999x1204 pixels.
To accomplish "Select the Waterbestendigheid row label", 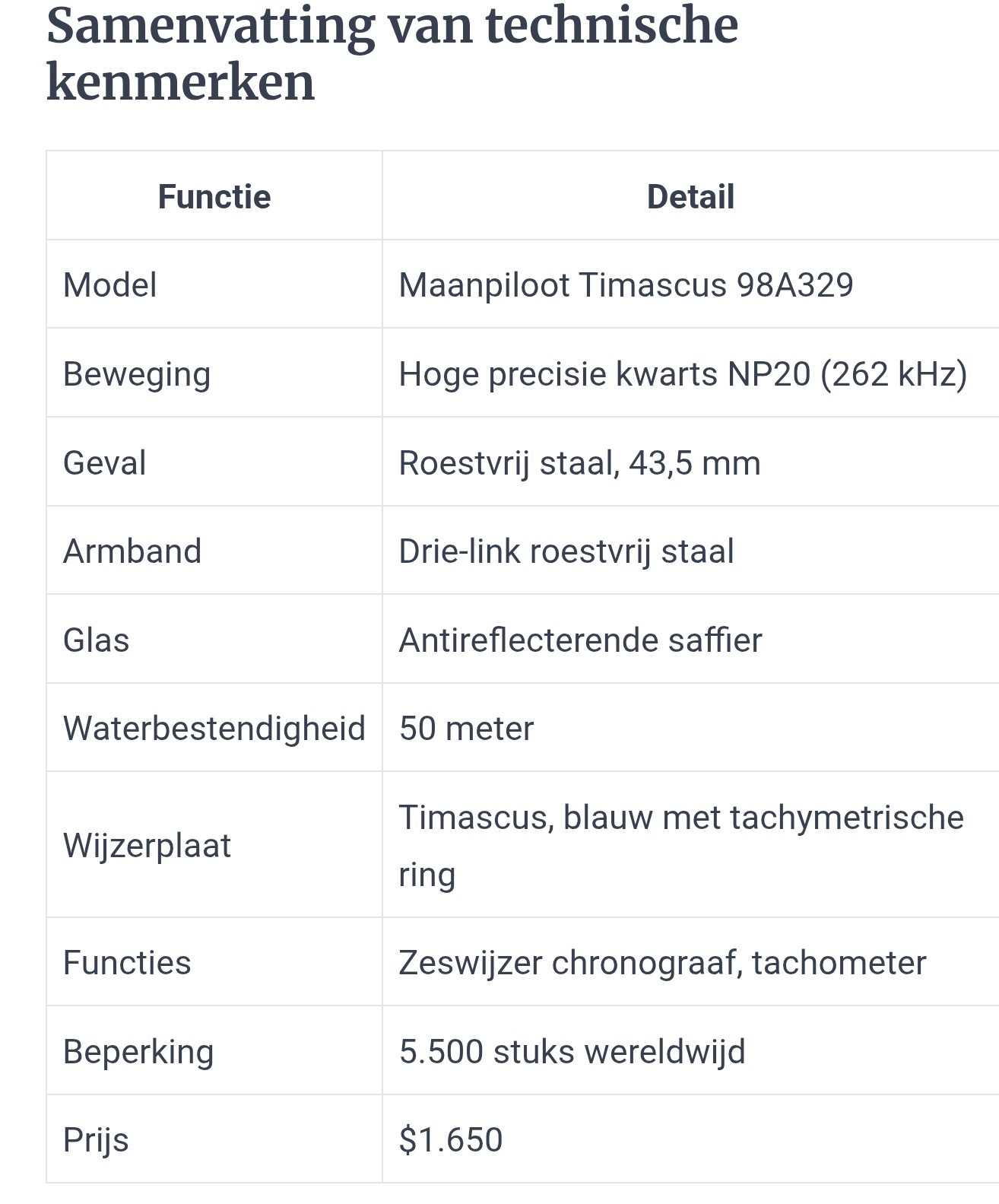I will (214, 728).
